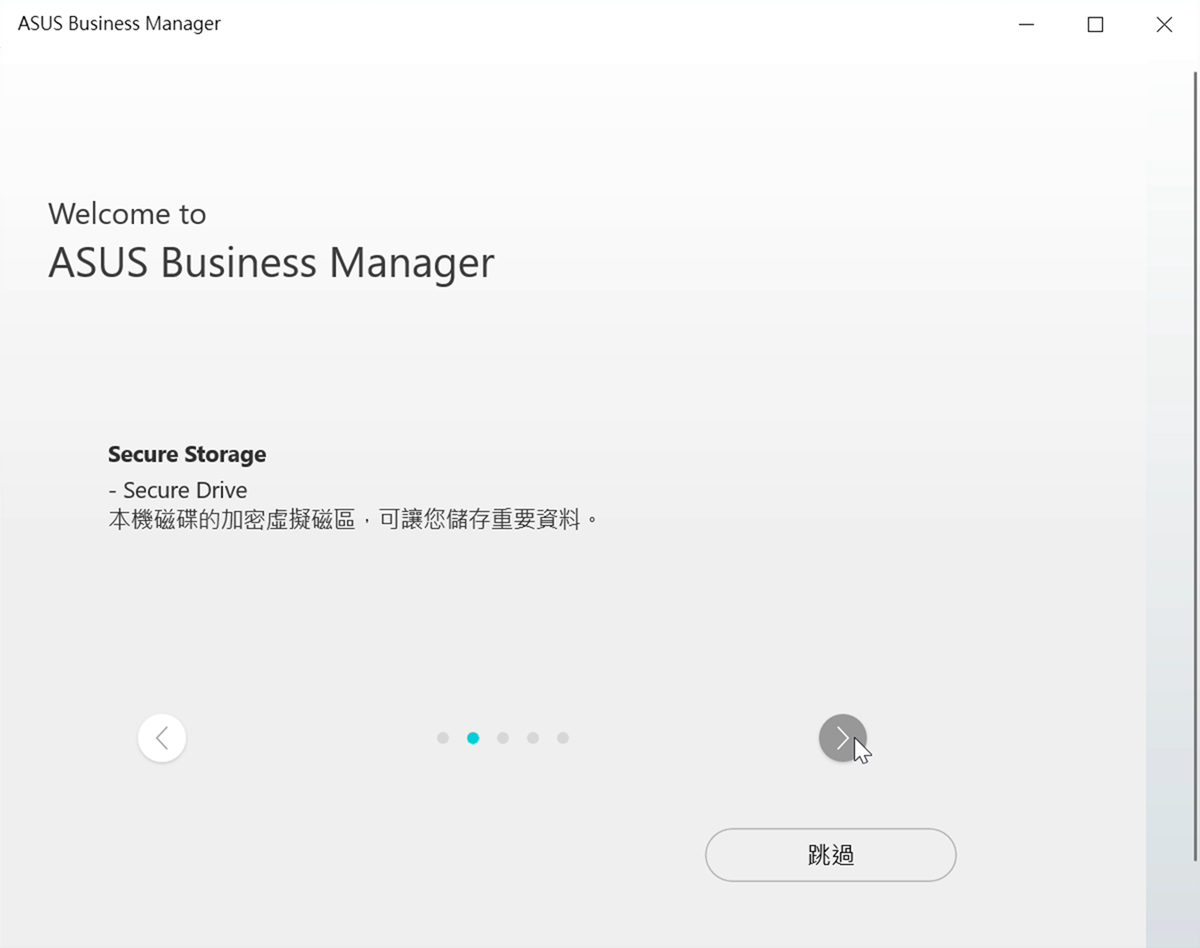Select the bold Secure Storage heading
This screenshot has height=948, width=1200.
tap(187, 454)
